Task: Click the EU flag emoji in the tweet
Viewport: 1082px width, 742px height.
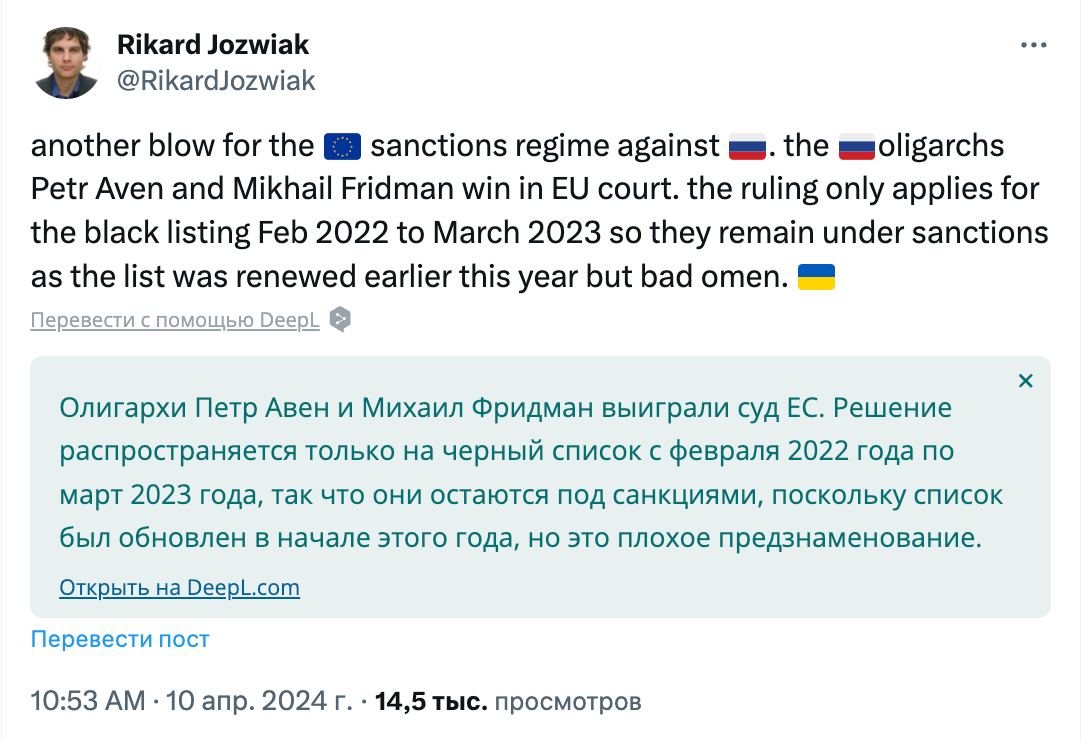Action: pyautogui.click(x=343, y=147)
